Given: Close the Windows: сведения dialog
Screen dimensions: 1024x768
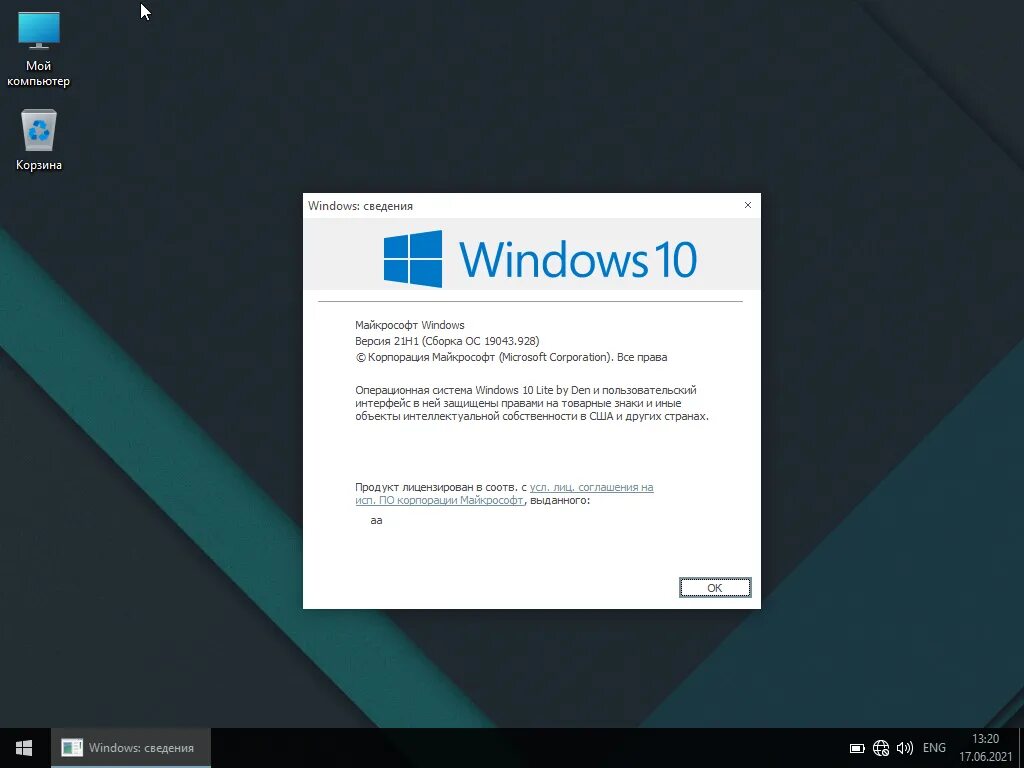Looking at the screenshot, I should (747, 205).
